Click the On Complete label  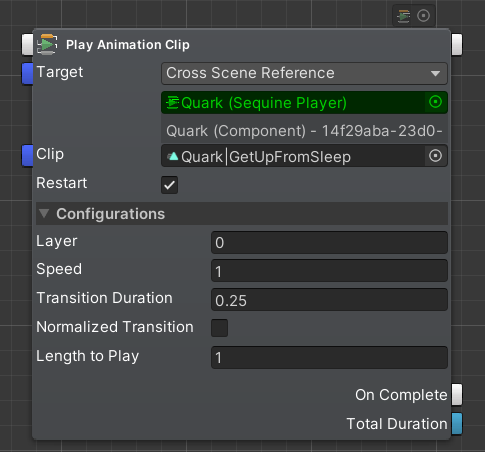click(401, 395)
